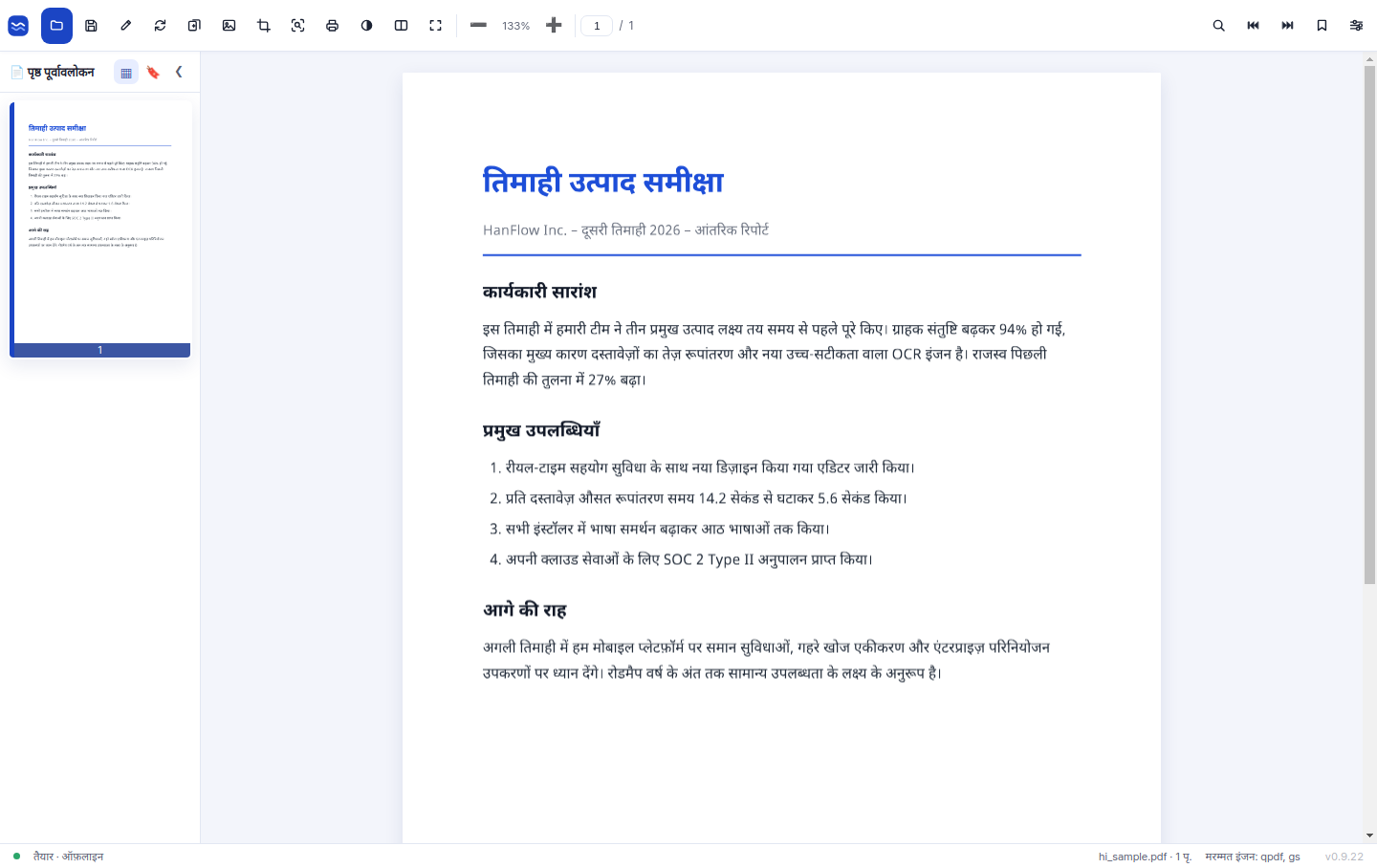This screenshot has height=868, width=1377.
Task: Enter fullscreen with the corners icon
Action: [435, 26]
